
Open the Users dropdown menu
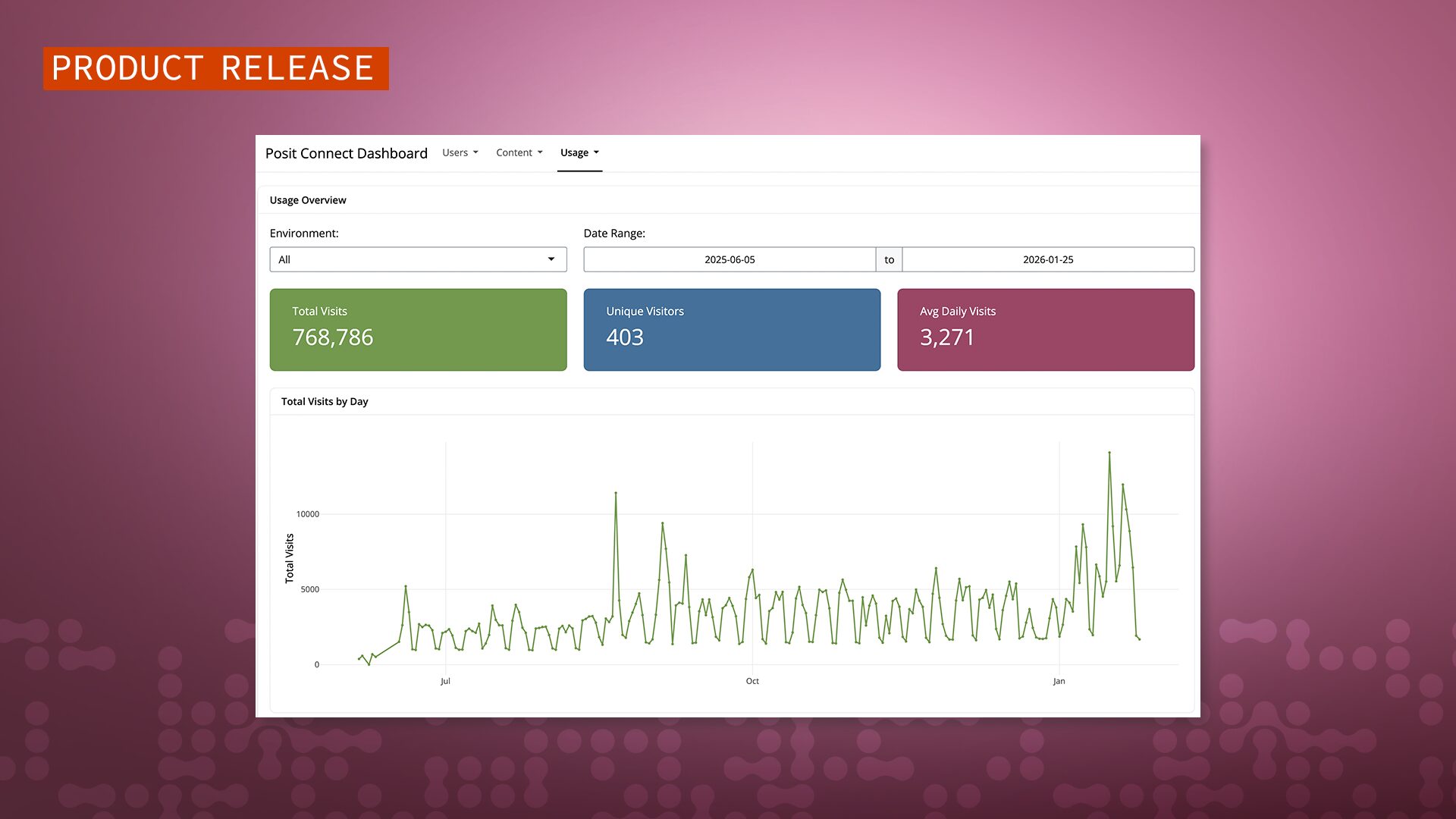[460, 152]
